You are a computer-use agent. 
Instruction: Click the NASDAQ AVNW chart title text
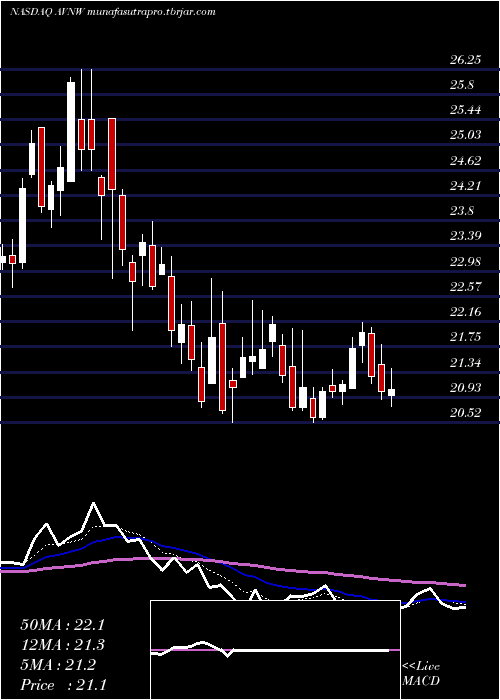tap(112, 12)
